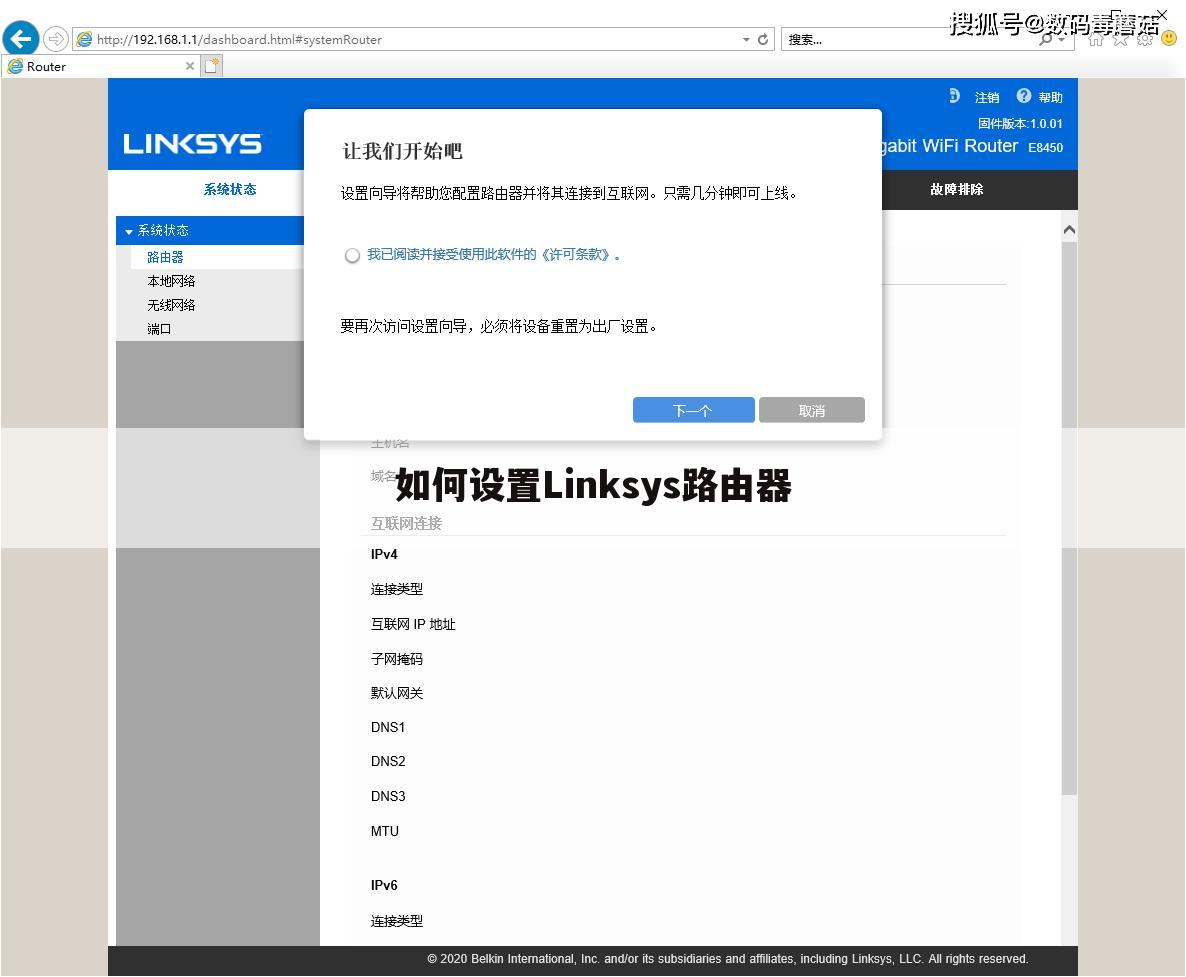Click the up arrow of the page scrollbar
The height and width of the screenshot is (977, 1186).
(x=1069, y=228)
